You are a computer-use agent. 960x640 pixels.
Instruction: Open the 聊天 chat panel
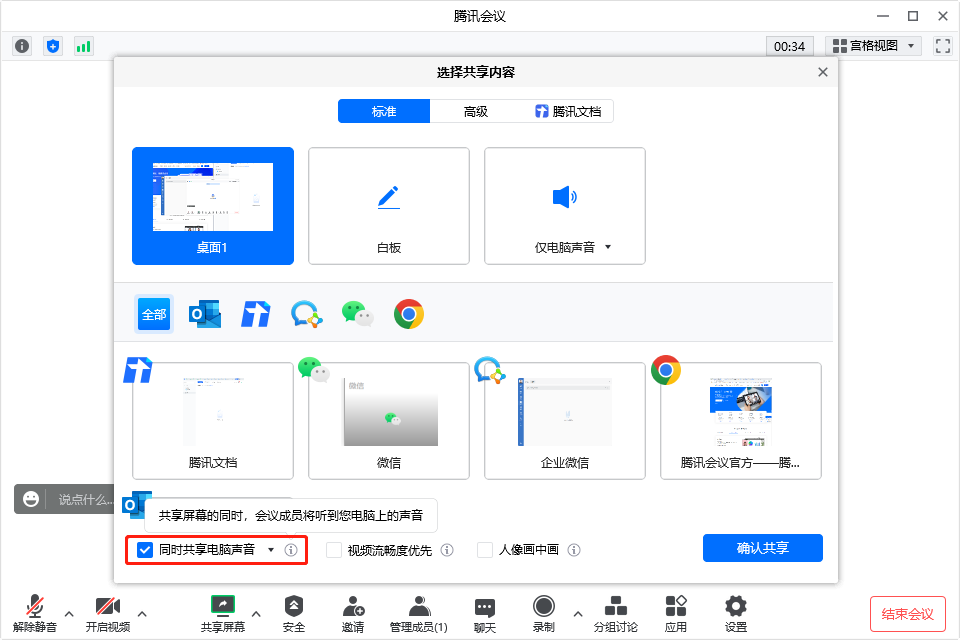click(485, 613)
